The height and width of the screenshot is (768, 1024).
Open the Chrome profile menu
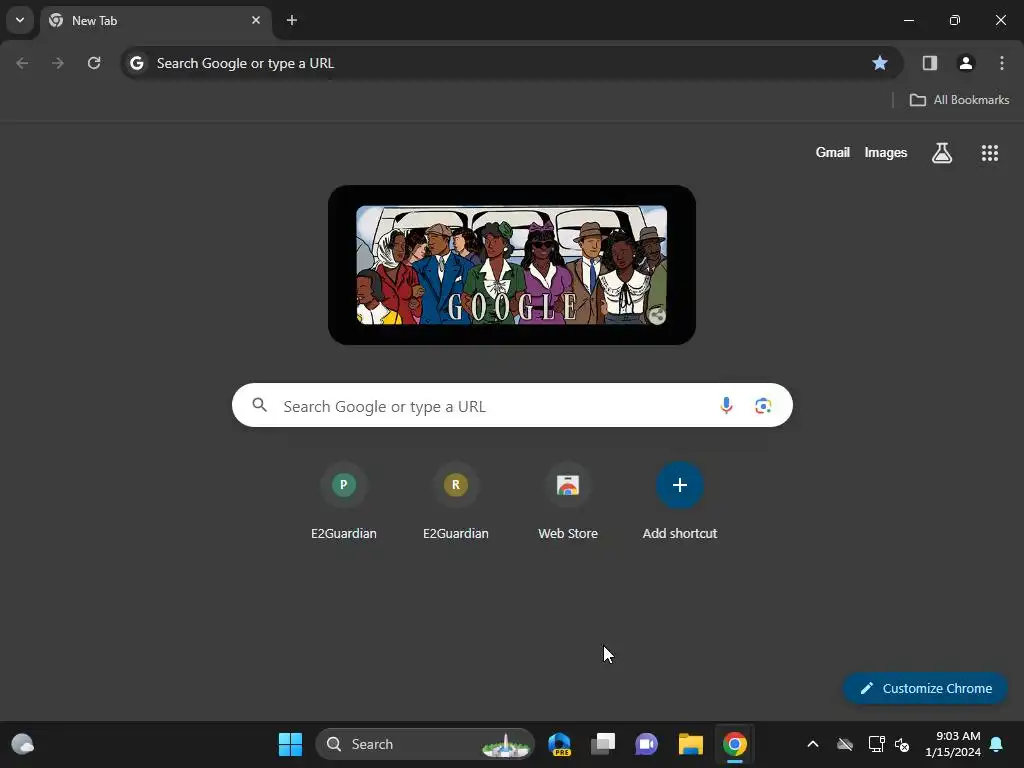[966, 63]
